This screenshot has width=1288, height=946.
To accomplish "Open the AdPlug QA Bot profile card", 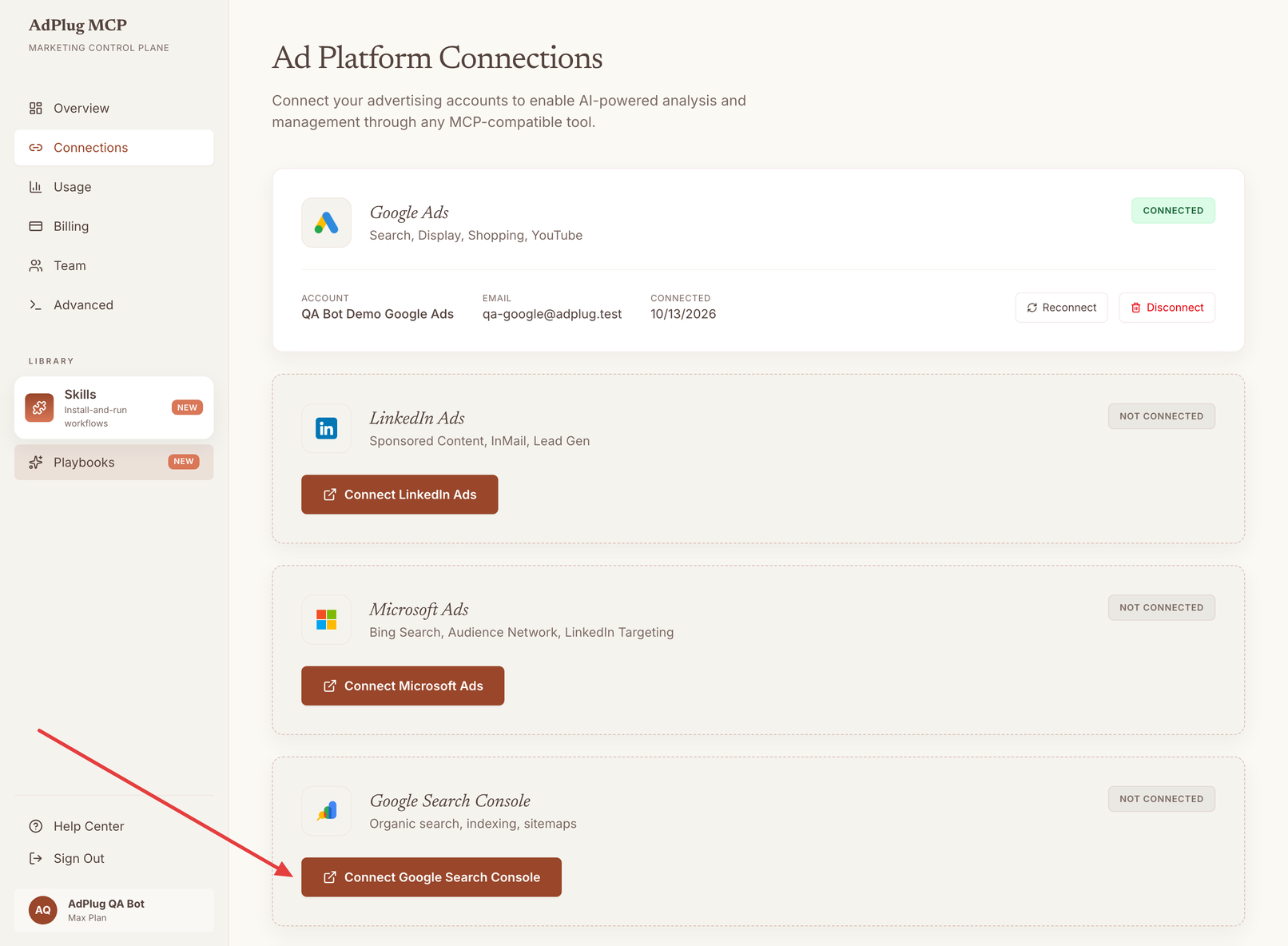I will pyautogui.click(x=113, y=910).
